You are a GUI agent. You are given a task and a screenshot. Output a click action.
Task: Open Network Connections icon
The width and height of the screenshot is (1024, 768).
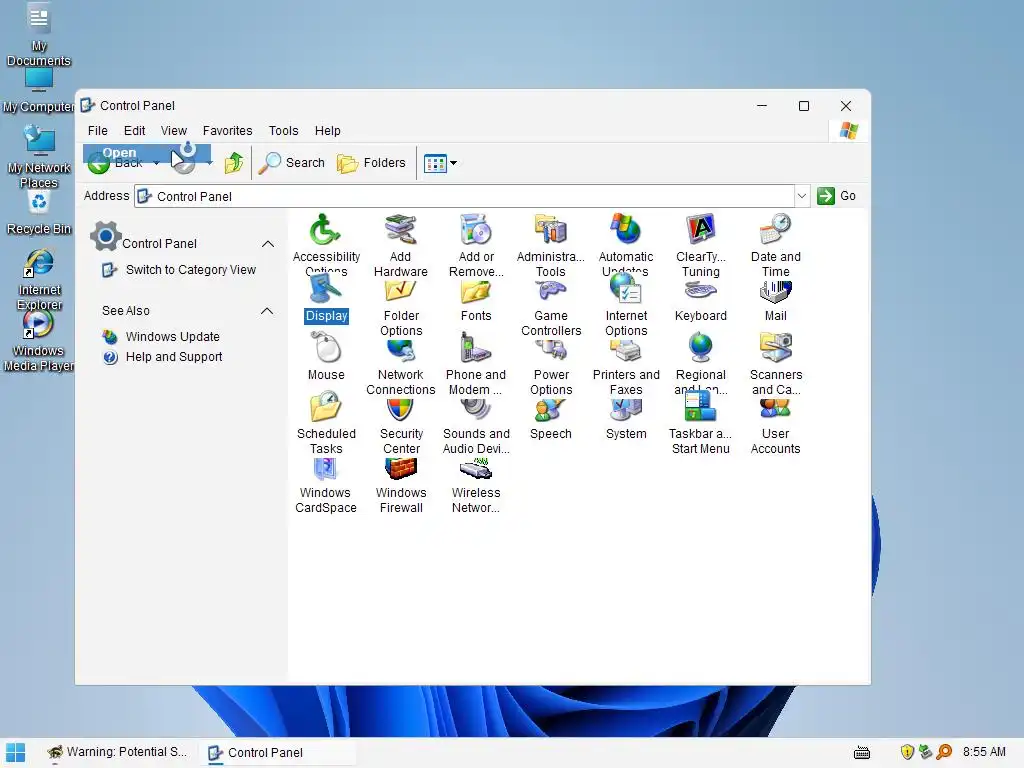click(400, 350)
